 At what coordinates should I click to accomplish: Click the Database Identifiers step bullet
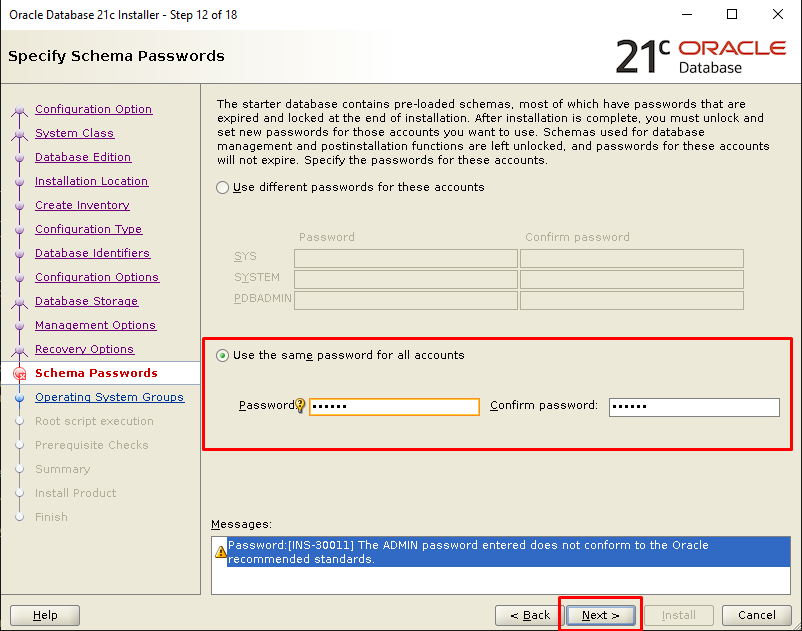[19, 254]
